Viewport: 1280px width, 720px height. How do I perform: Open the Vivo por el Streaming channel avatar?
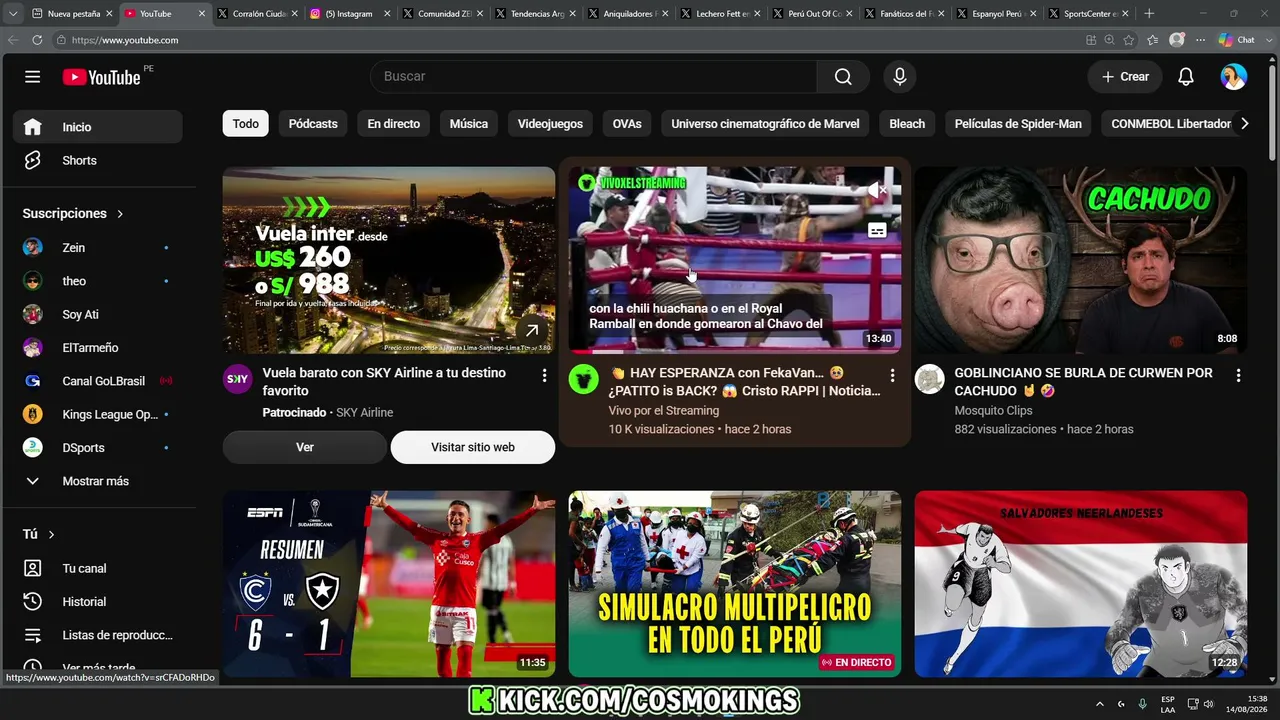click(583, 379)
